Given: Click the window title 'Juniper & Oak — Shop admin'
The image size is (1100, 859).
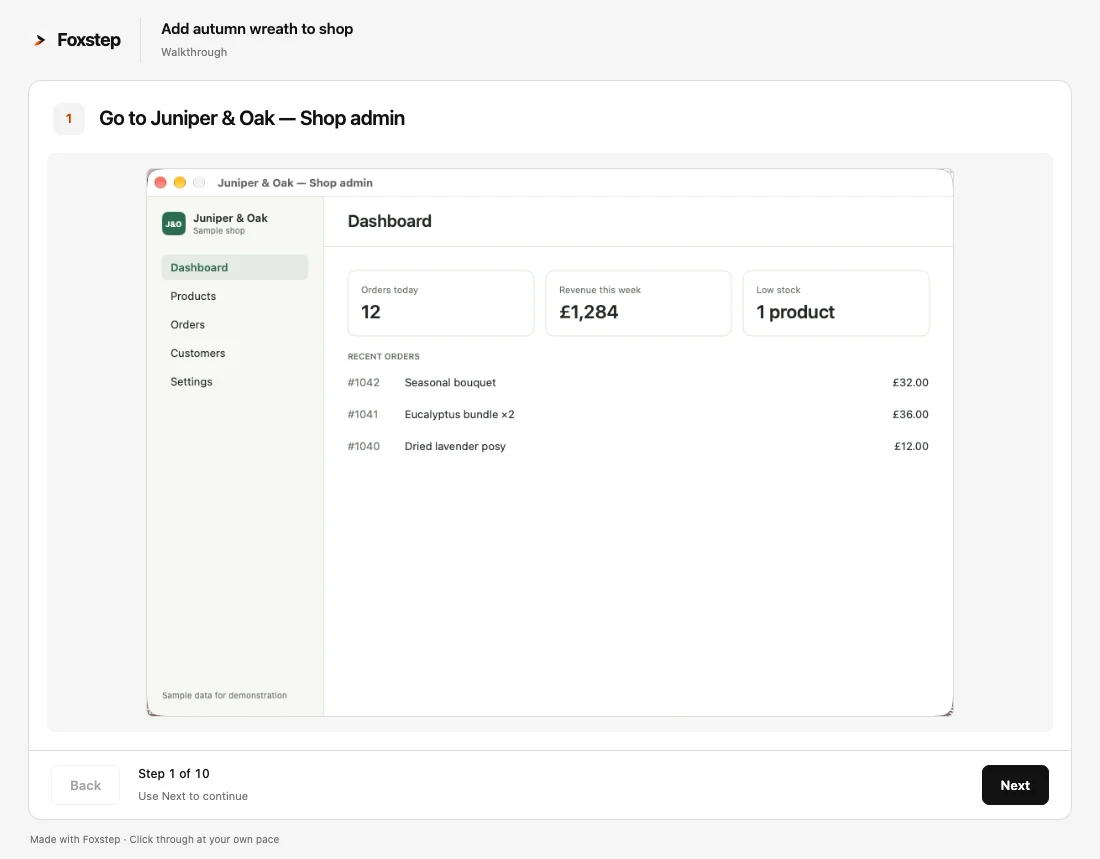Looking at the screenshot, I should [295, 182].
